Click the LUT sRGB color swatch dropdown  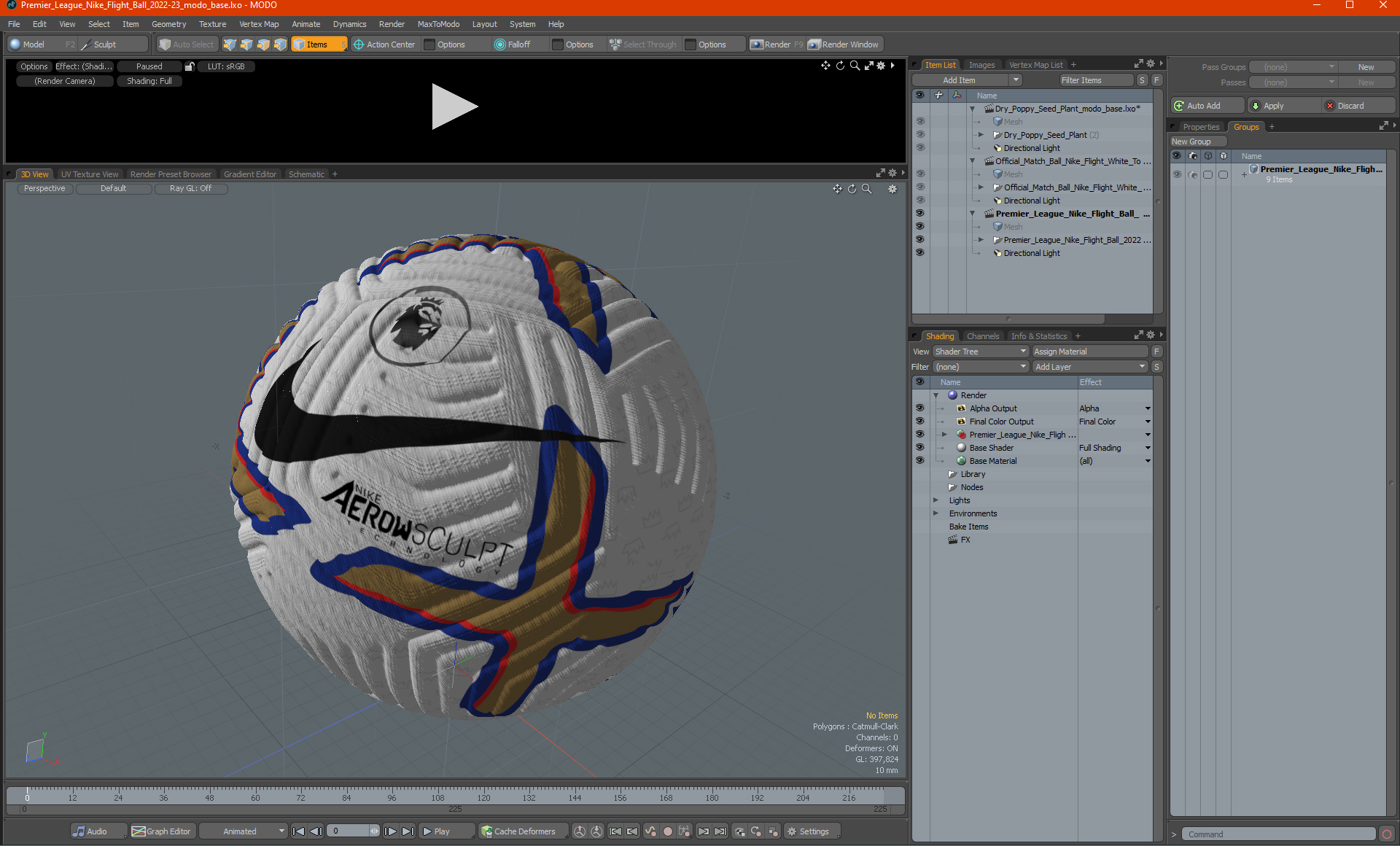click(x=225, y=66)
